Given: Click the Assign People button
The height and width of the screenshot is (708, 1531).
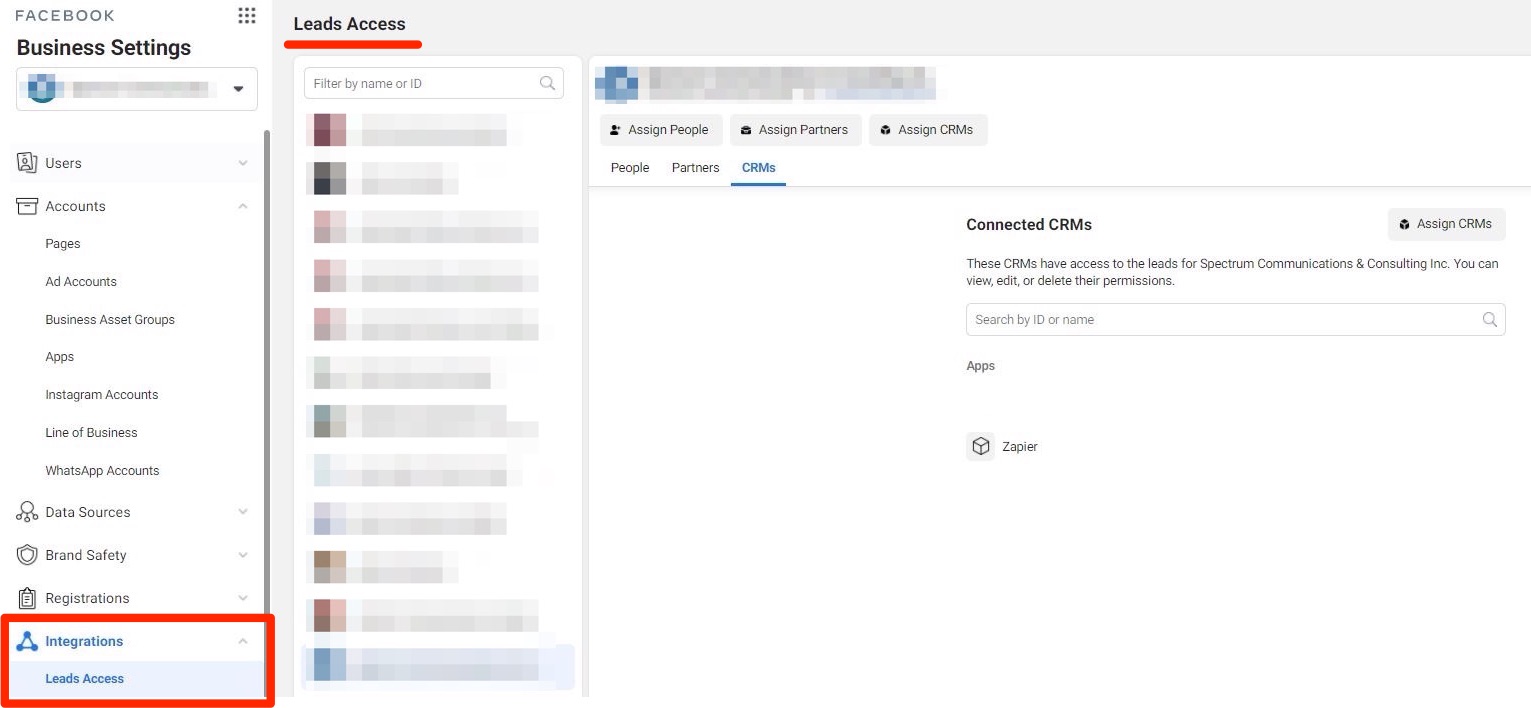Looking at the screenshot, I should coord(660,130).
